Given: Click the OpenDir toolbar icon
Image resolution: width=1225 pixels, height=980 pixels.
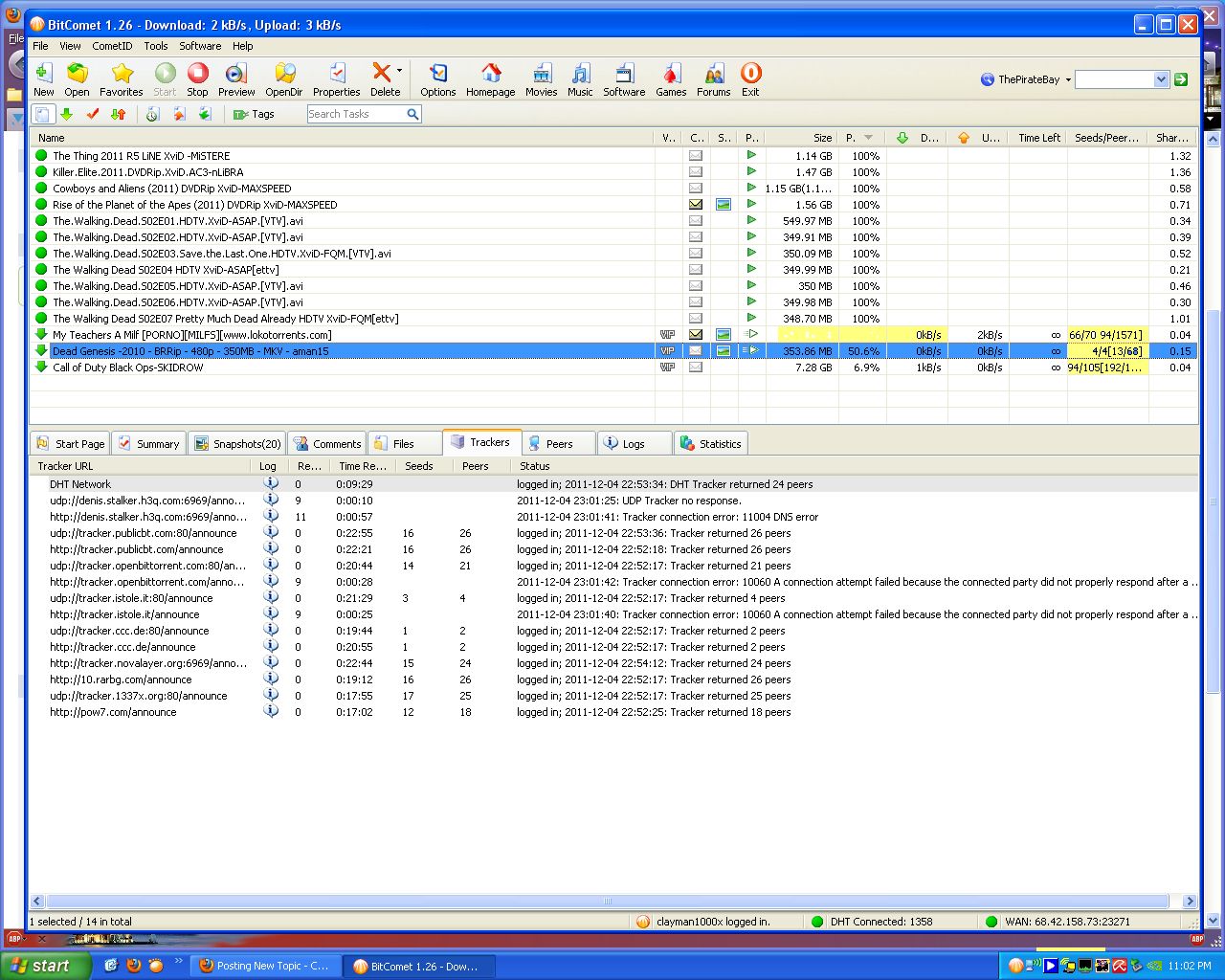Looking at the screenshot, I should (x=284, y=74).
